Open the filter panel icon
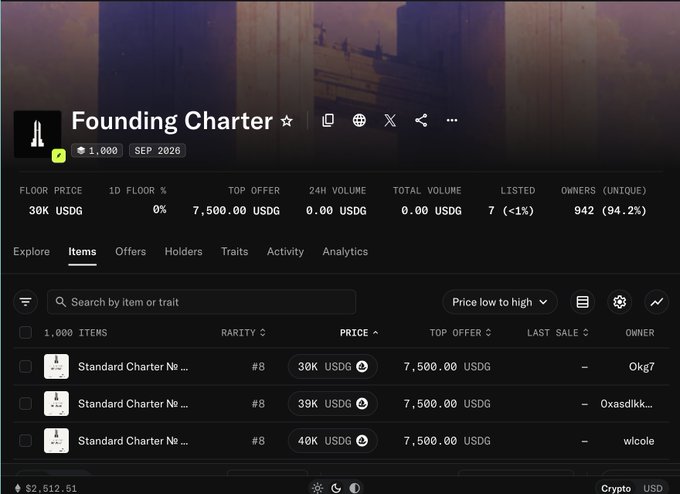 click(x=26, y=302)
